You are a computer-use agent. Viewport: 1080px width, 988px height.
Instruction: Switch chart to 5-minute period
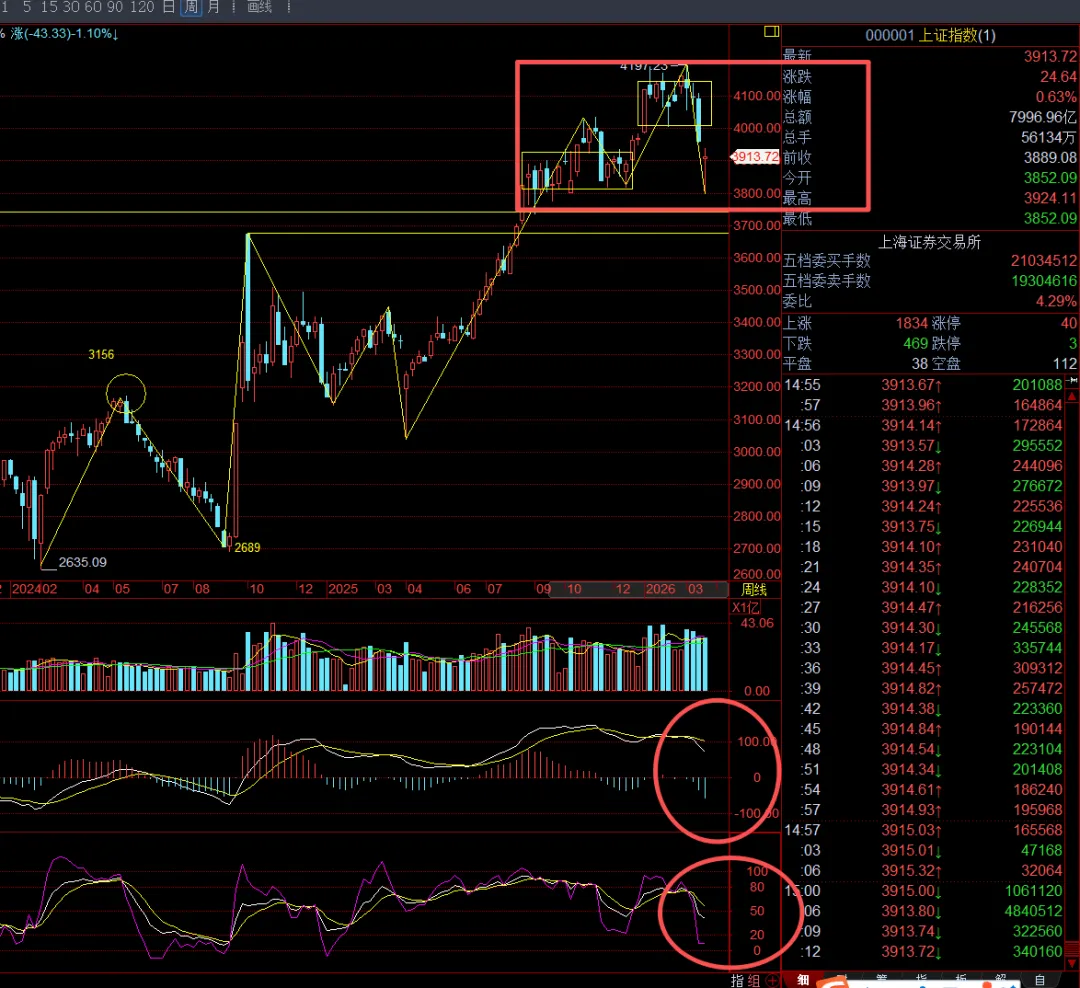pyautogui.click(x=27, y=7)
